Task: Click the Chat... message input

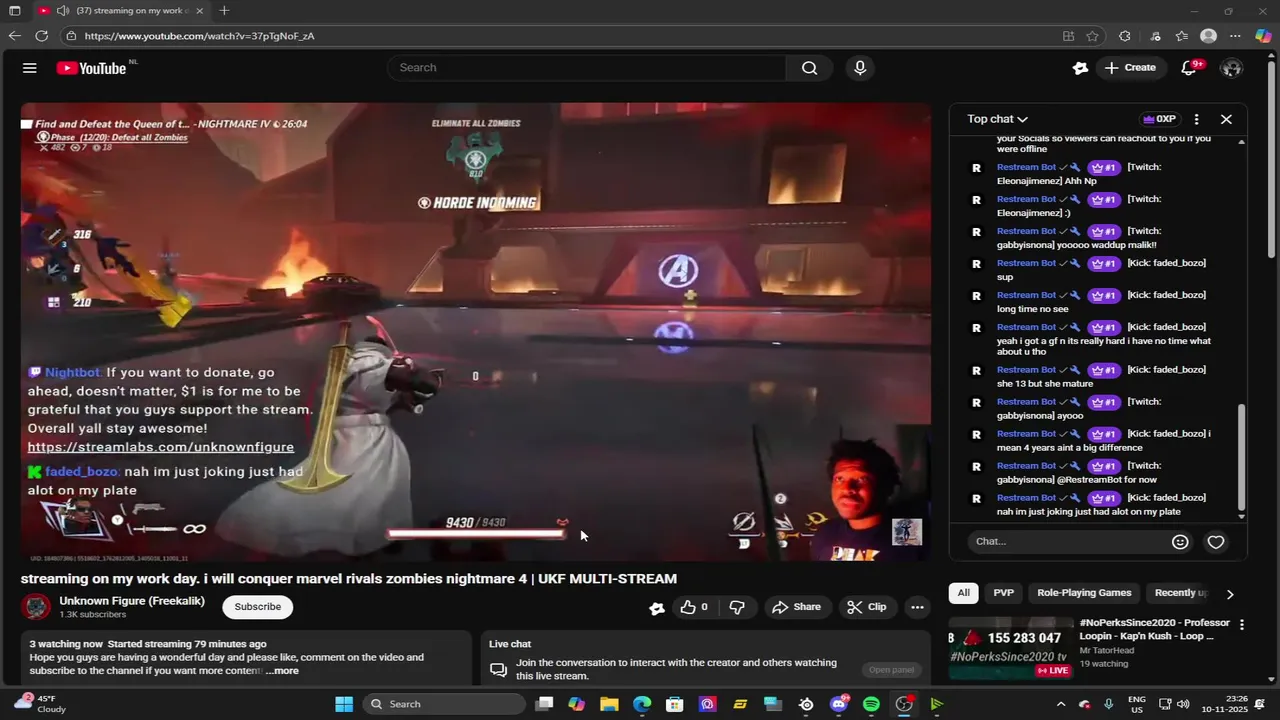Action: pyautogui.click(x=1068, y=541)
